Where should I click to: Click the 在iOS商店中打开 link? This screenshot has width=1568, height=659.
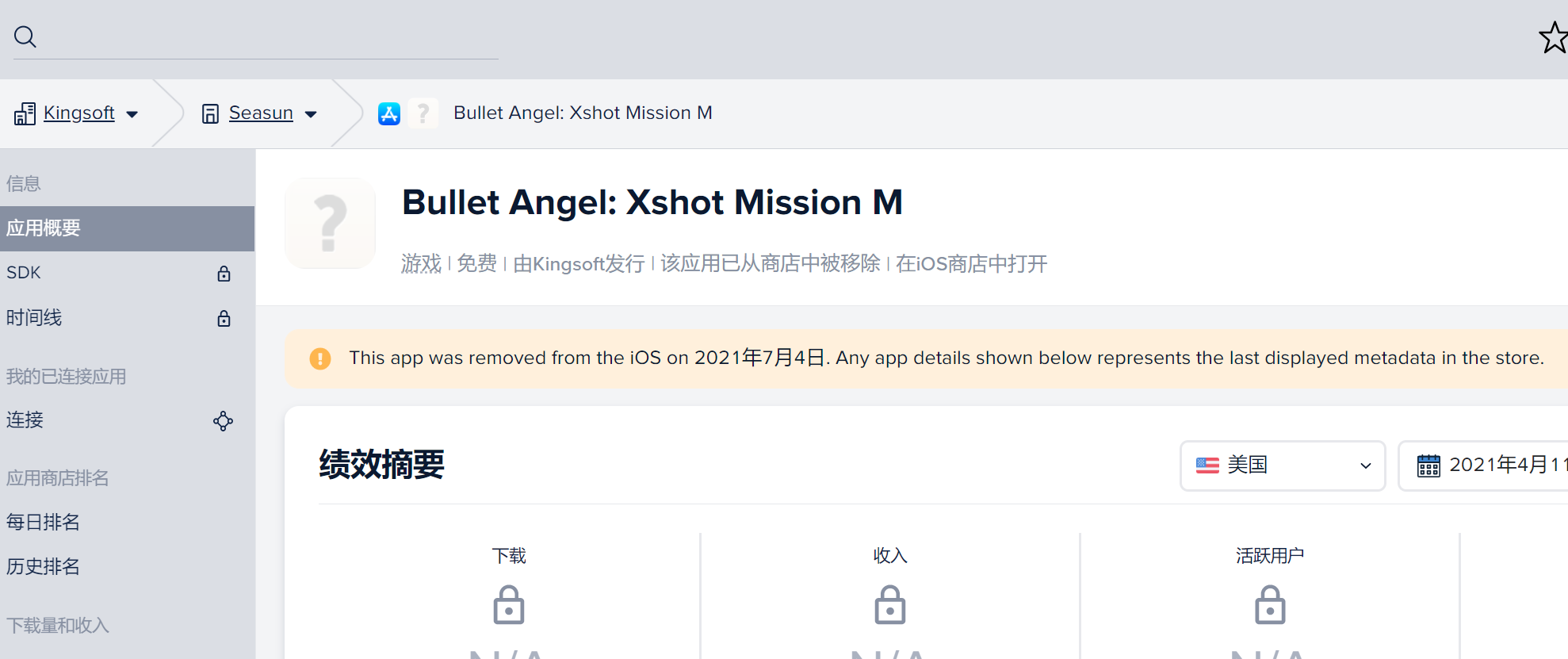pos(971,263)
